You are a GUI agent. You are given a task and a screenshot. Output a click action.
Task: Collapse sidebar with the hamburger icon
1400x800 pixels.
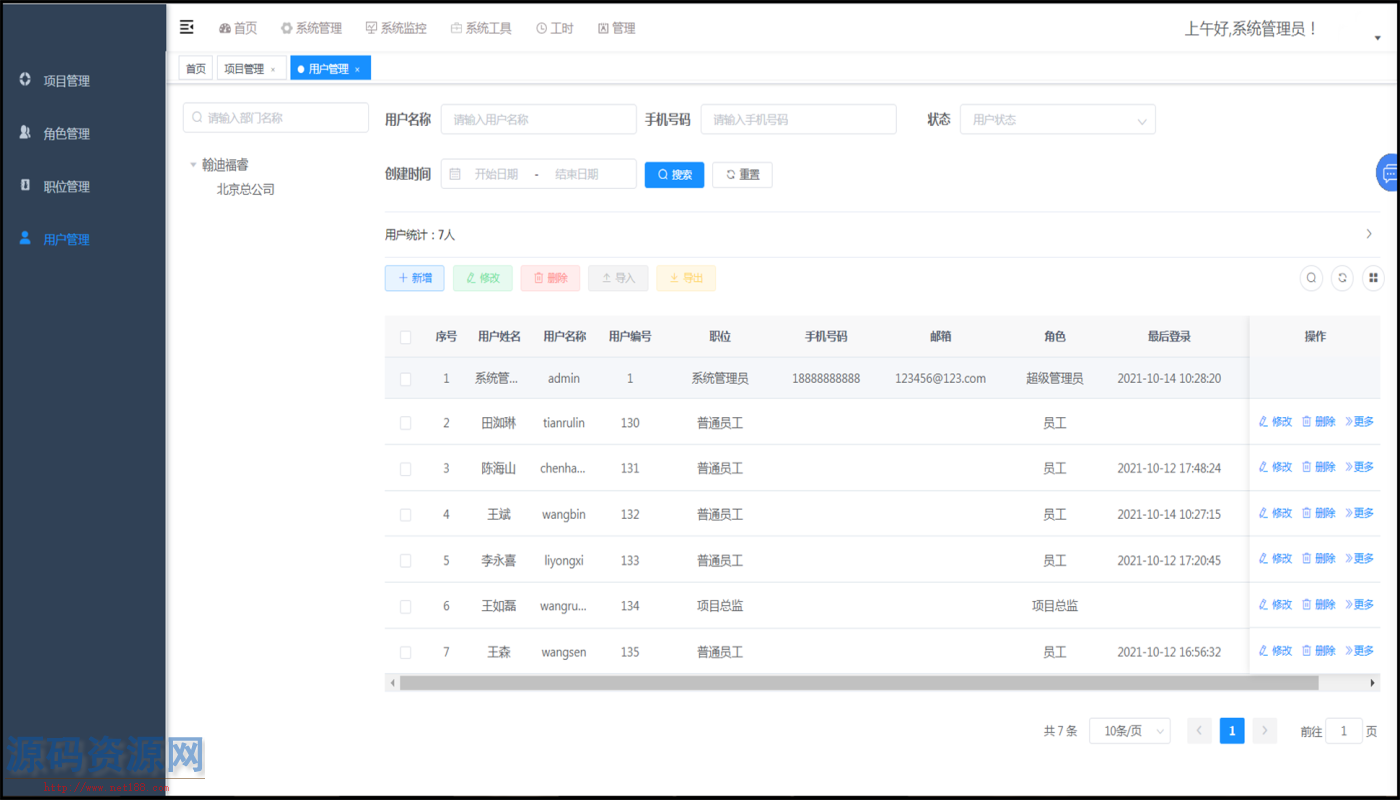(186, 27)
